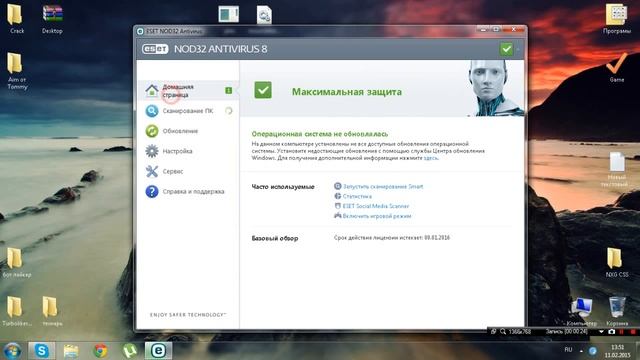The height and width of the screenshot is (360, 640).
Task: Open Skype from the taskbar
Action: [42, 351]
